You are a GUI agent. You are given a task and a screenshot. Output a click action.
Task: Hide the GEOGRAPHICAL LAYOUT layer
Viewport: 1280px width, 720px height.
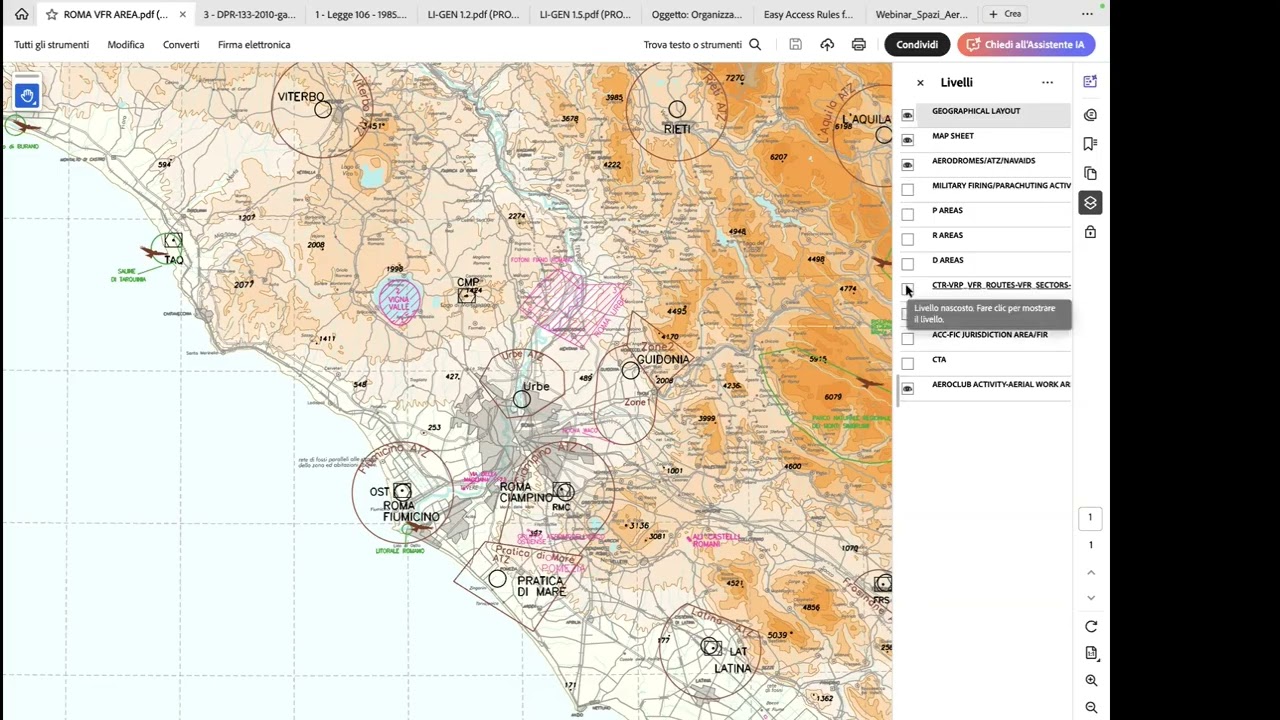point(908,115)
